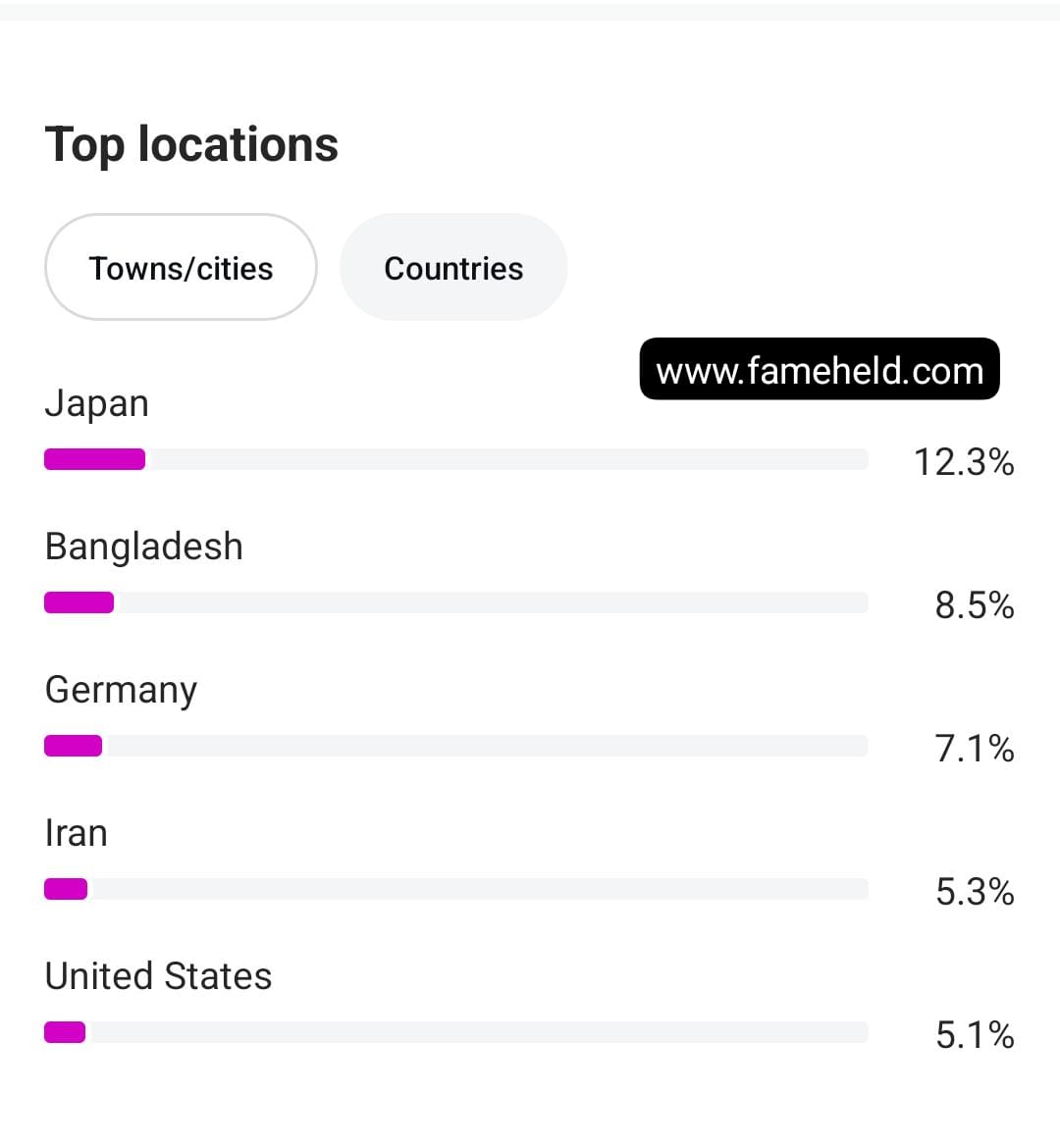Select the Bangladesh country label
This screenshot has width=1060, height=1148.
pos(144,547)
